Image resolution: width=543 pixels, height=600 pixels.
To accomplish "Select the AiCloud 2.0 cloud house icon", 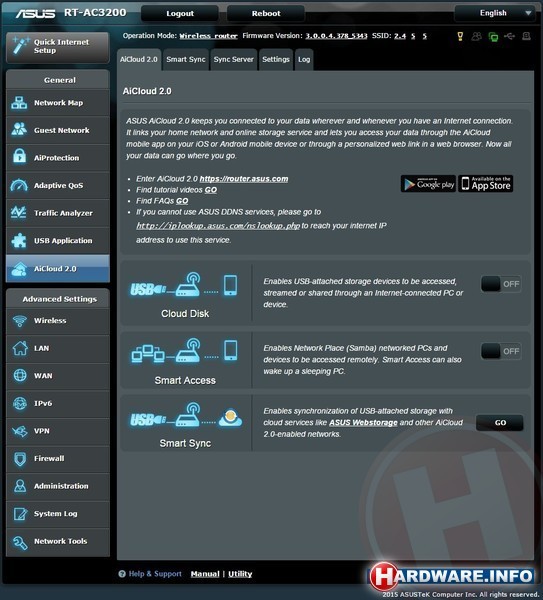I will coord(19,269).
